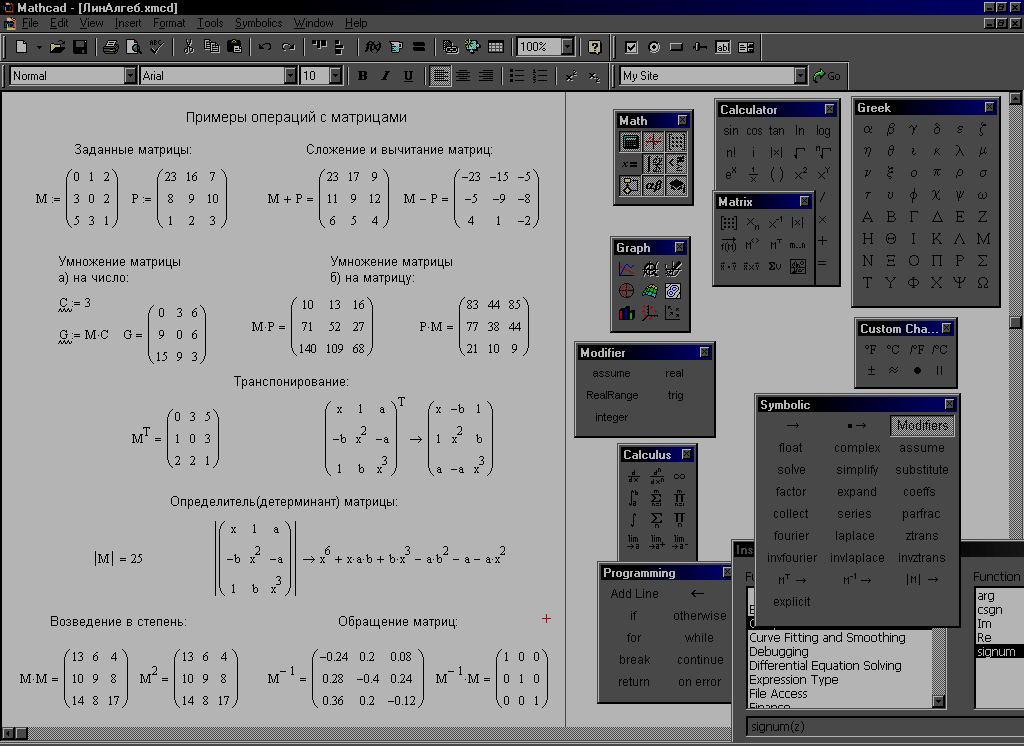This screenshot has height=746, width=1024.
Task: Expand the Arial font dropdown
Action: [291, 76]
